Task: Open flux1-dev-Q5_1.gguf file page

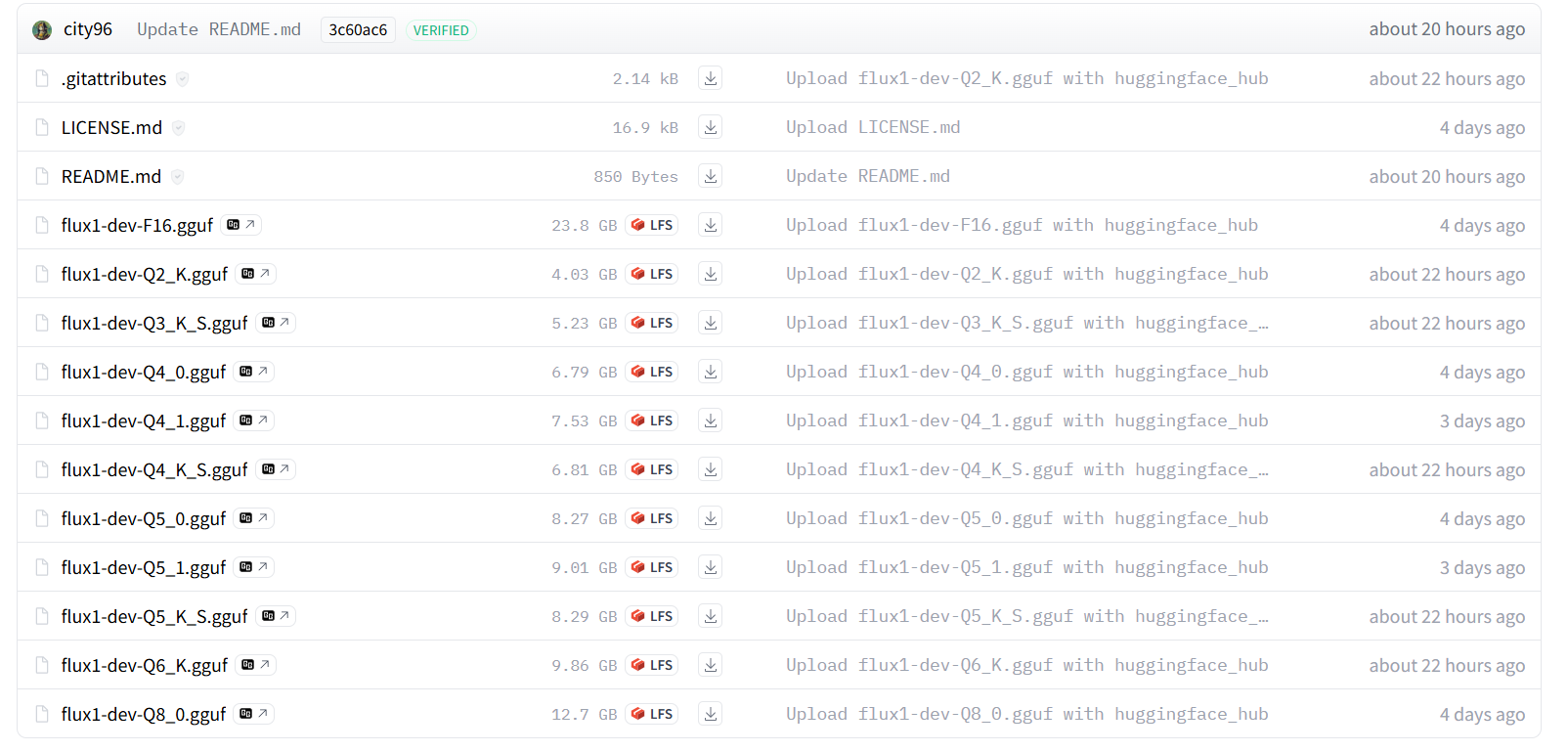Action: pyautogui.click(x=144, y=568)
